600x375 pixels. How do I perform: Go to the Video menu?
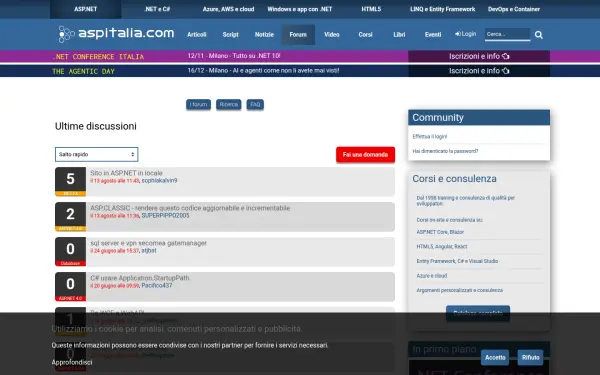[x=332, y=34]
